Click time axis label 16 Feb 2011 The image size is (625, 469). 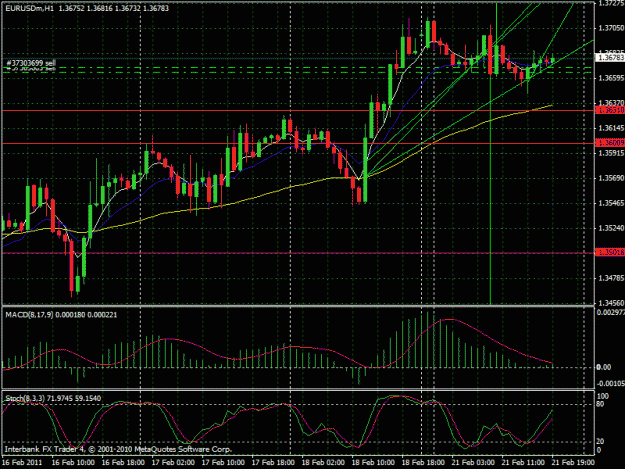pyautogui.click(x=22, y=463)
